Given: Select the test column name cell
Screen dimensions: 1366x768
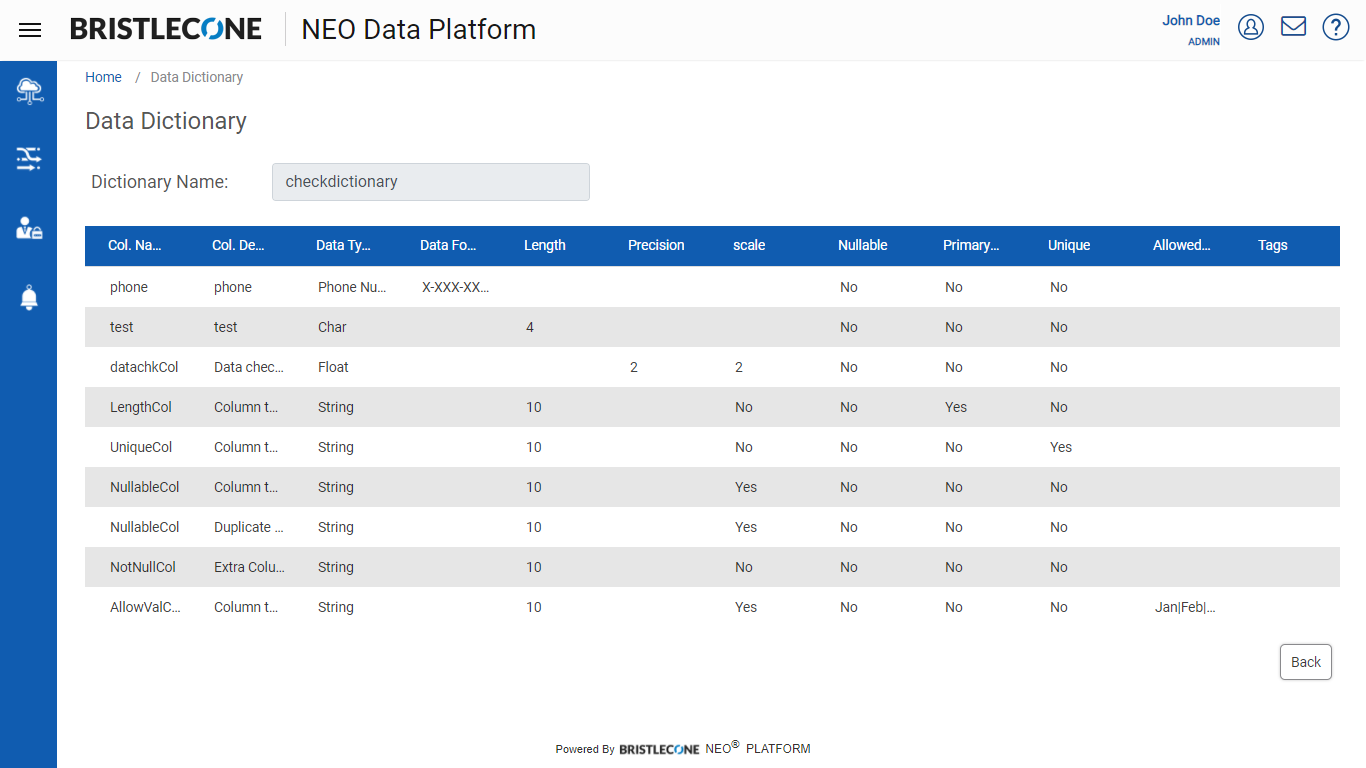Looking at the screenshot, I should point(122,327).
